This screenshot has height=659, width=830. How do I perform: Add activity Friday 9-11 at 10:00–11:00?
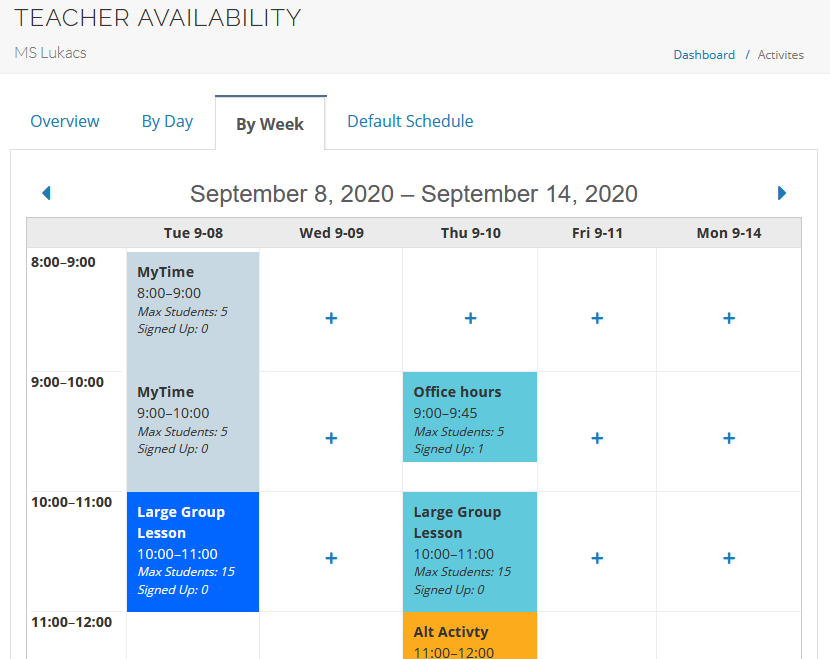(597, 558)
